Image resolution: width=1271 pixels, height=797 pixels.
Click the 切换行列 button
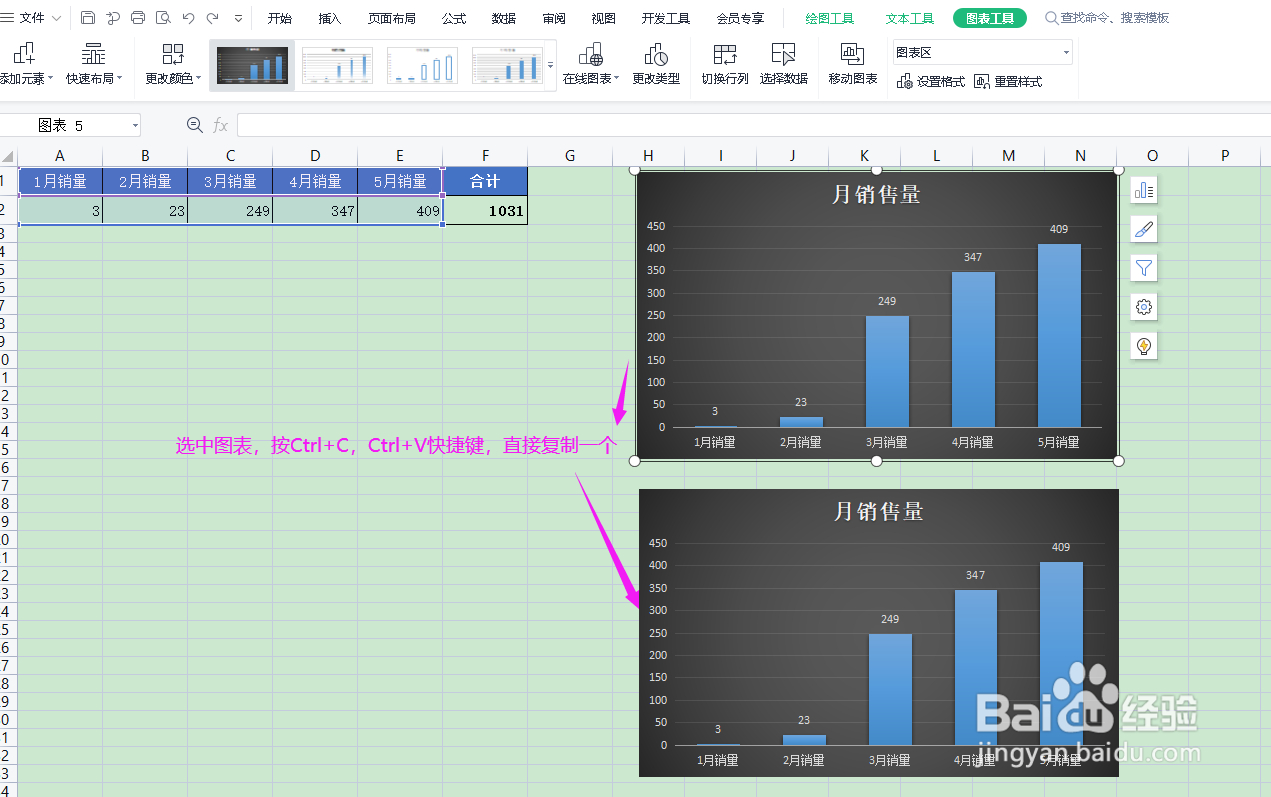pos(725,64)
